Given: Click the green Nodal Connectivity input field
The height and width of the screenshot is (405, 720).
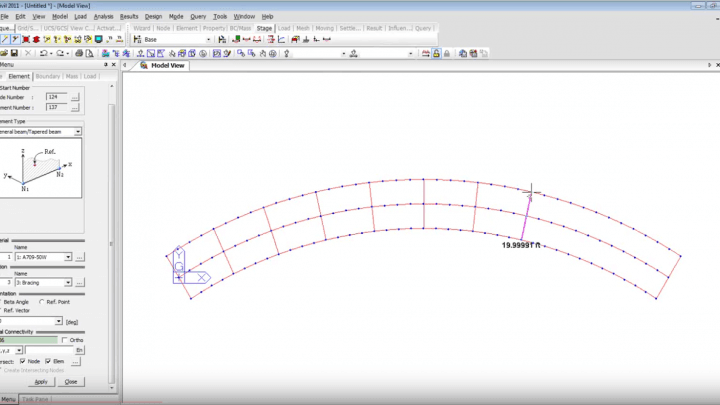Looking at the screenshot, I should (x=28, y=340).
